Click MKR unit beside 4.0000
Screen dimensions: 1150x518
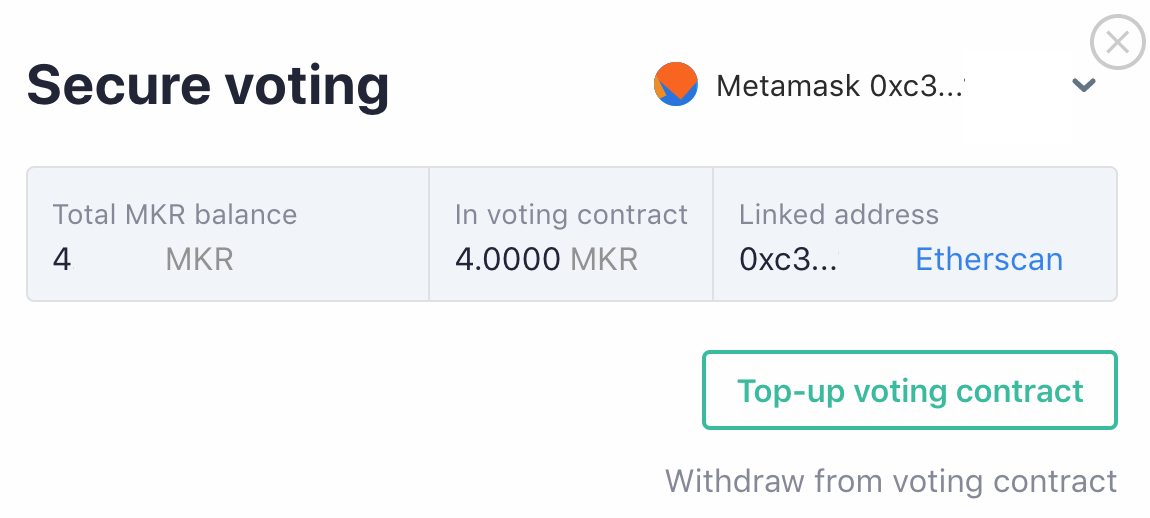tap(604, 260)
